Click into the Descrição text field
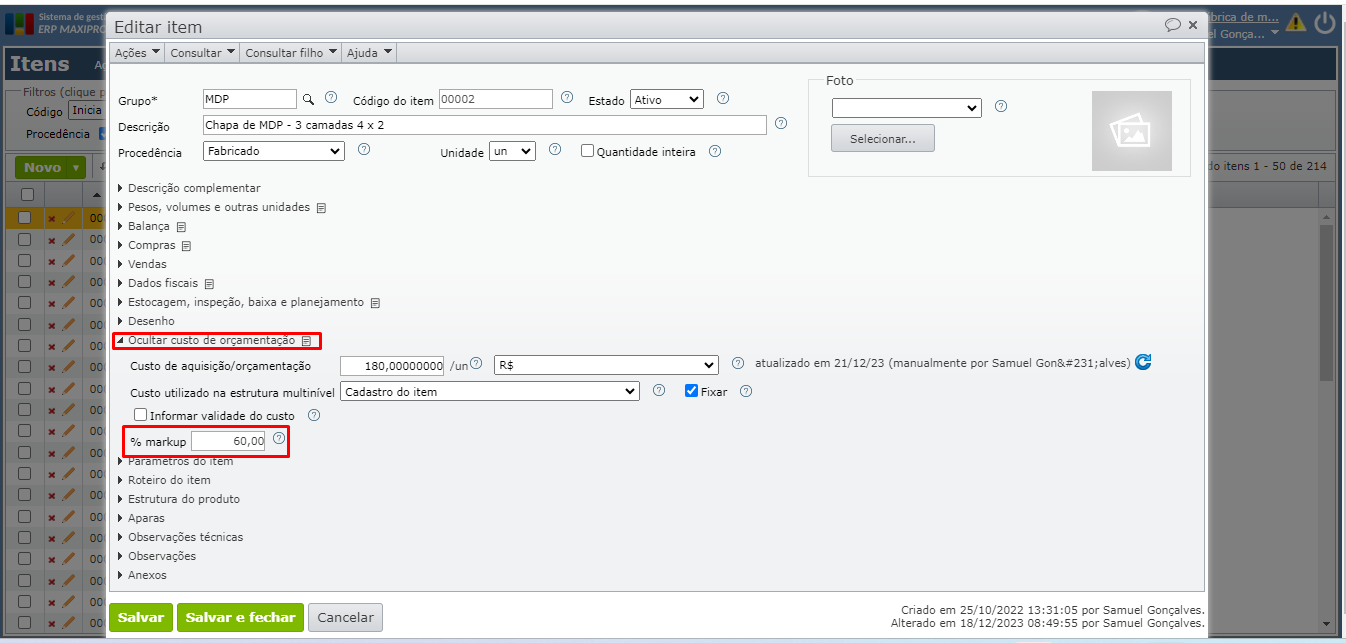 pos(484,125)
